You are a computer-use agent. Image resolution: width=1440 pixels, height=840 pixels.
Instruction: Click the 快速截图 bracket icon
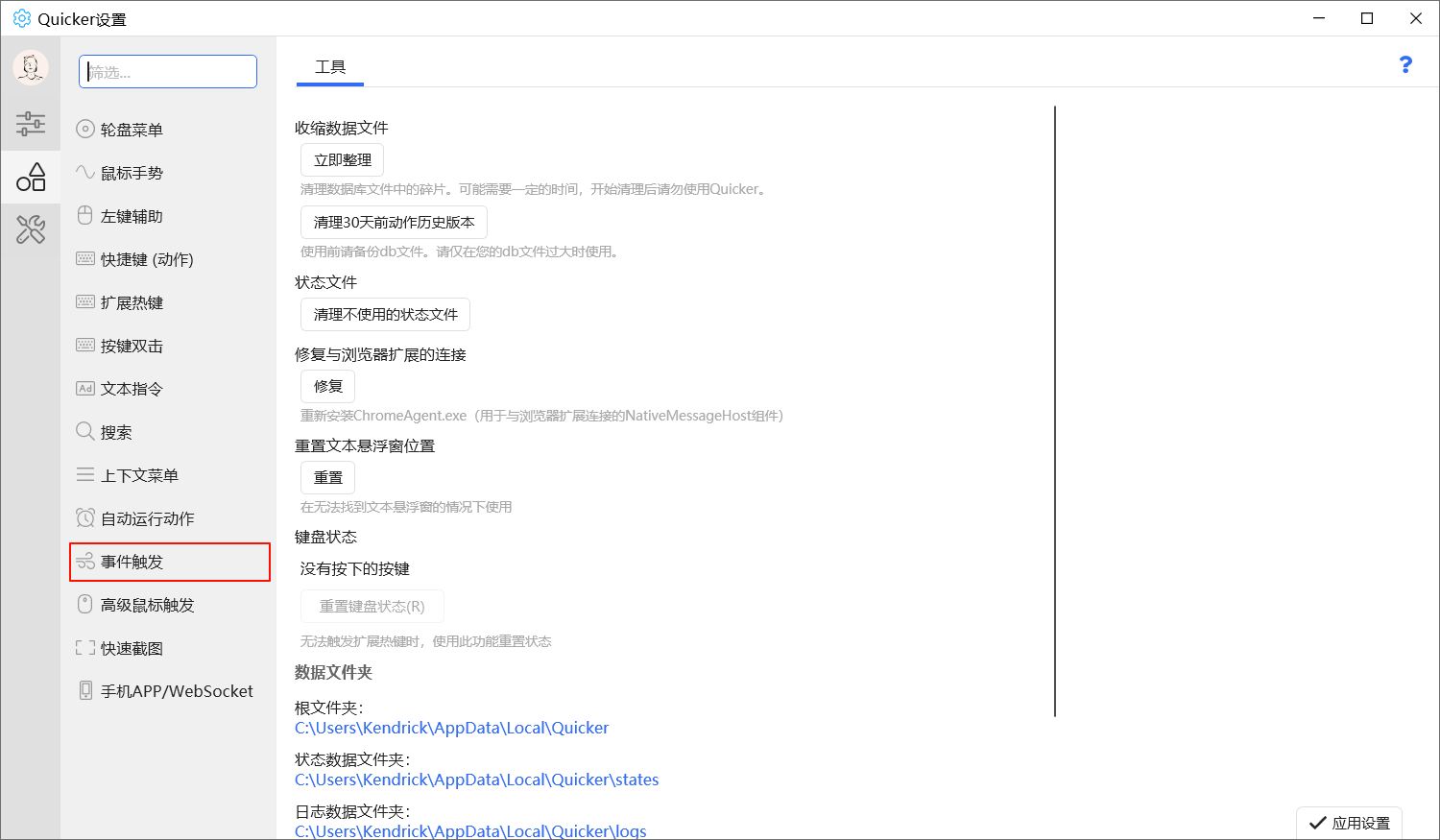85,647
